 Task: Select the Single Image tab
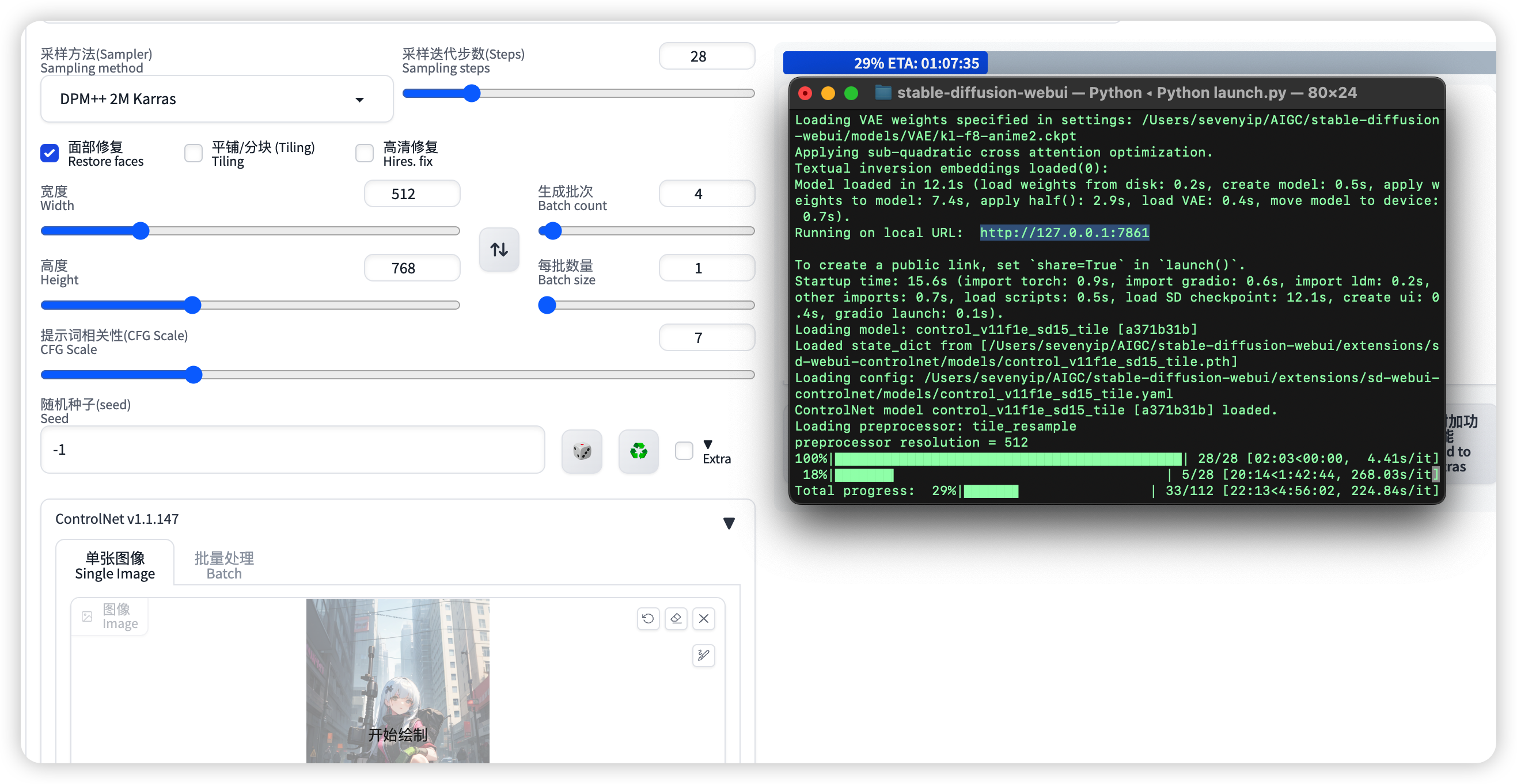pos(114,564)
